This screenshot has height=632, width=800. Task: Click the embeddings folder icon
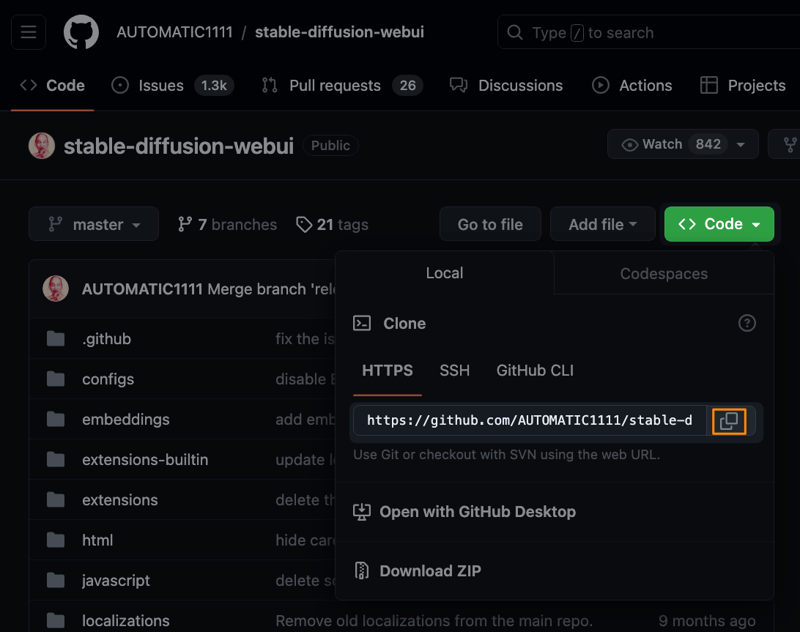click(56, 419)
